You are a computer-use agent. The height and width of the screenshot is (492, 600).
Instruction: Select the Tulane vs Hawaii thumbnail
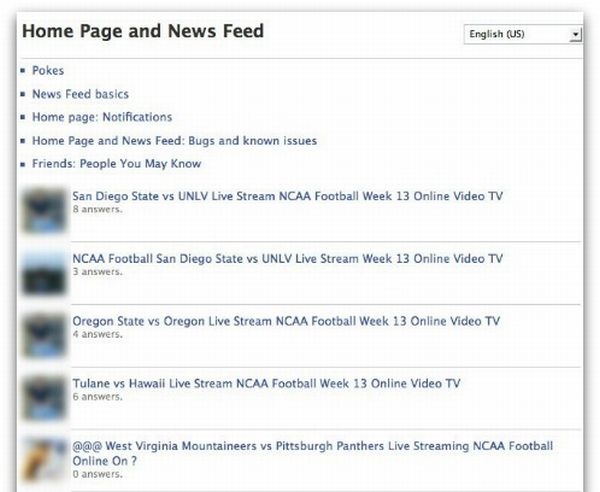coord(43,396)
